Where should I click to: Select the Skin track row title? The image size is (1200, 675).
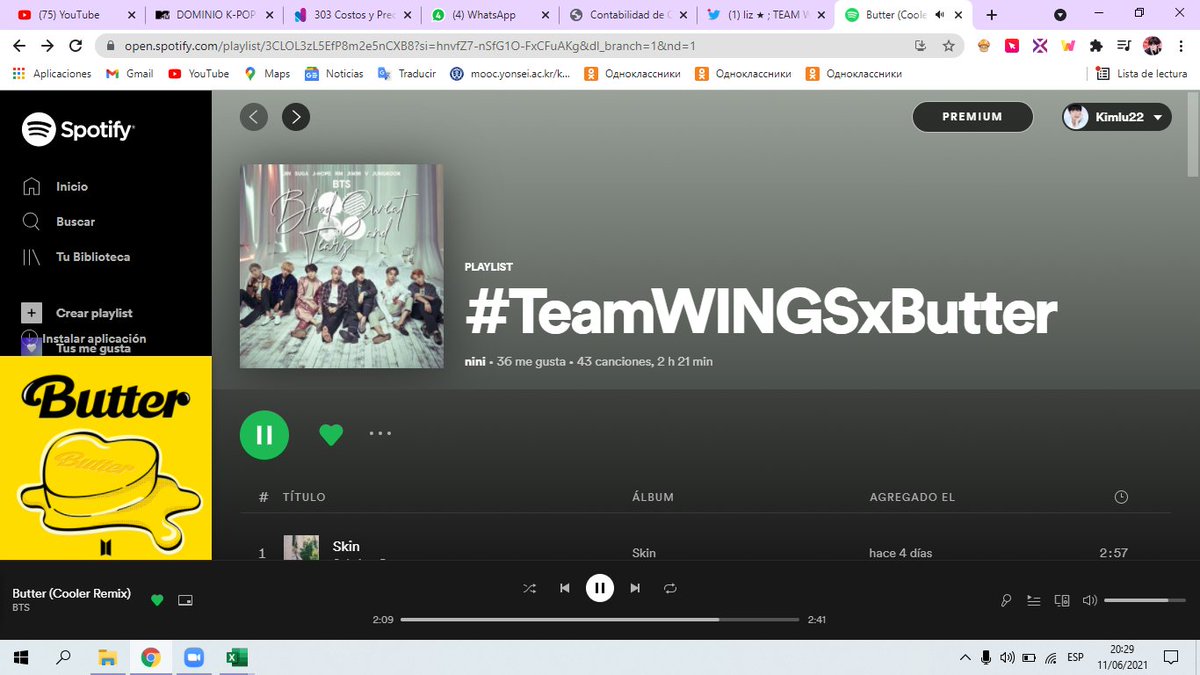pos(346,546)
